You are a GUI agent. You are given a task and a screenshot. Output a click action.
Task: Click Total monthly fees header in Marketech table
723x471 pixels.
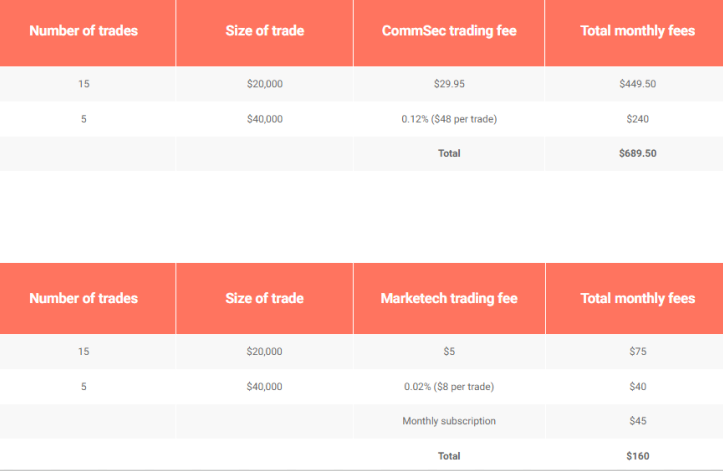637,298
